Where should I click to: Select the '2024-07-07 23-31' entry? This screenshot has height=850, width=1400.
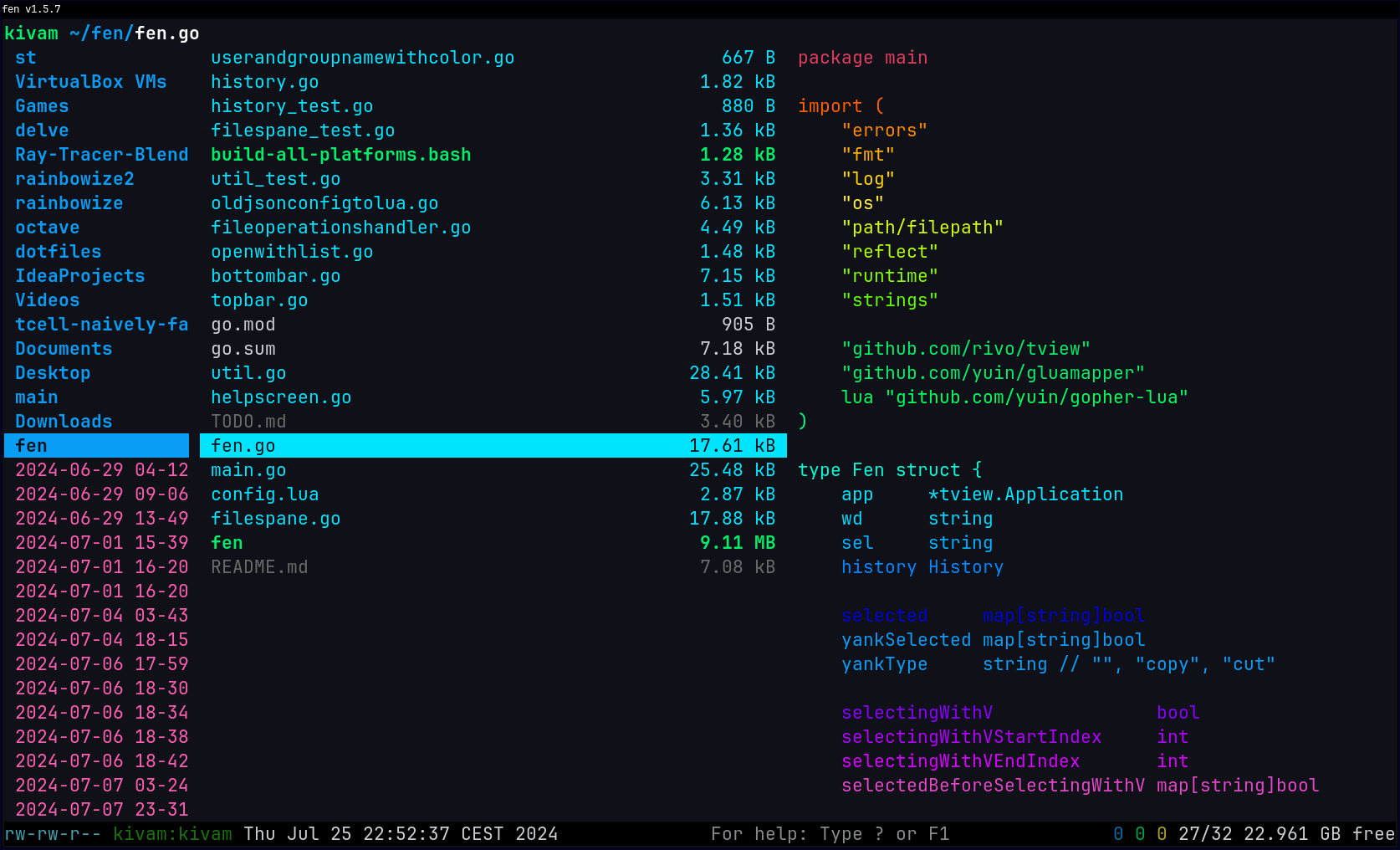[x=102, y=810]
